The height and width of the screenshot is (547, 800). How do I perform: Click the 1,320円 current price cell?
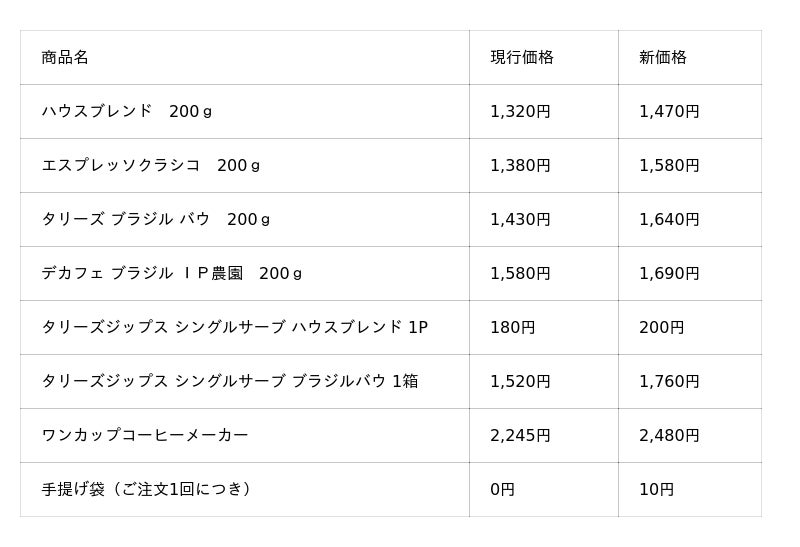(x=520, y=111)
